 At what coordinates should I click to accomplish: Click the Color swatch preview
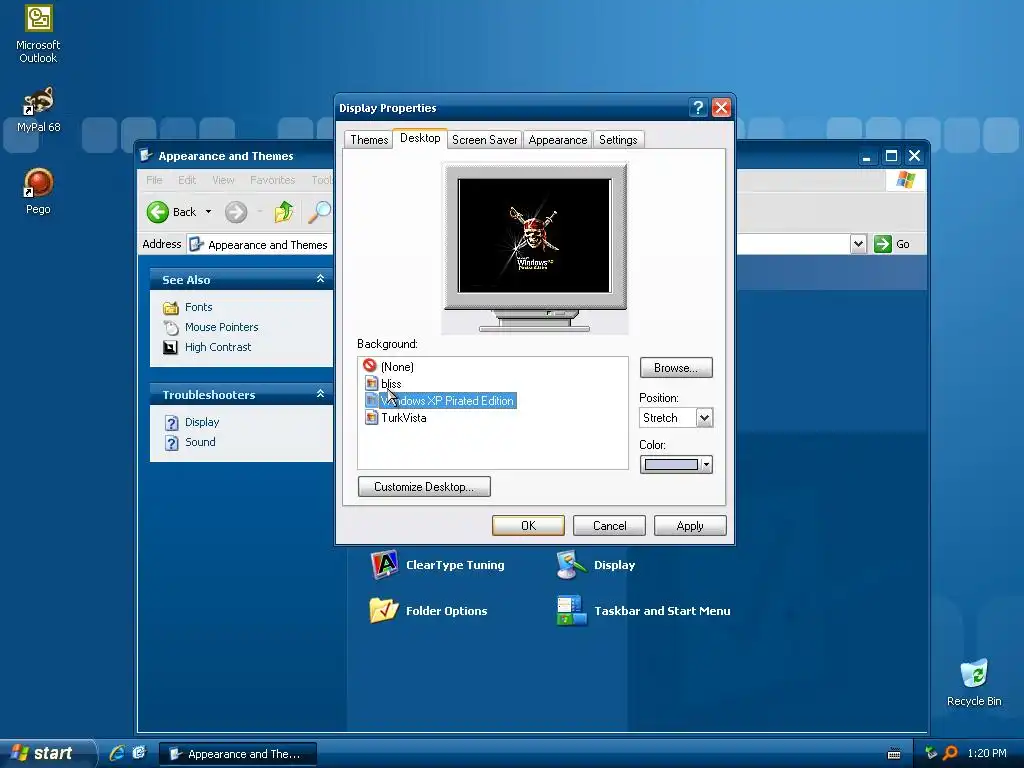(x=671, y=465)
